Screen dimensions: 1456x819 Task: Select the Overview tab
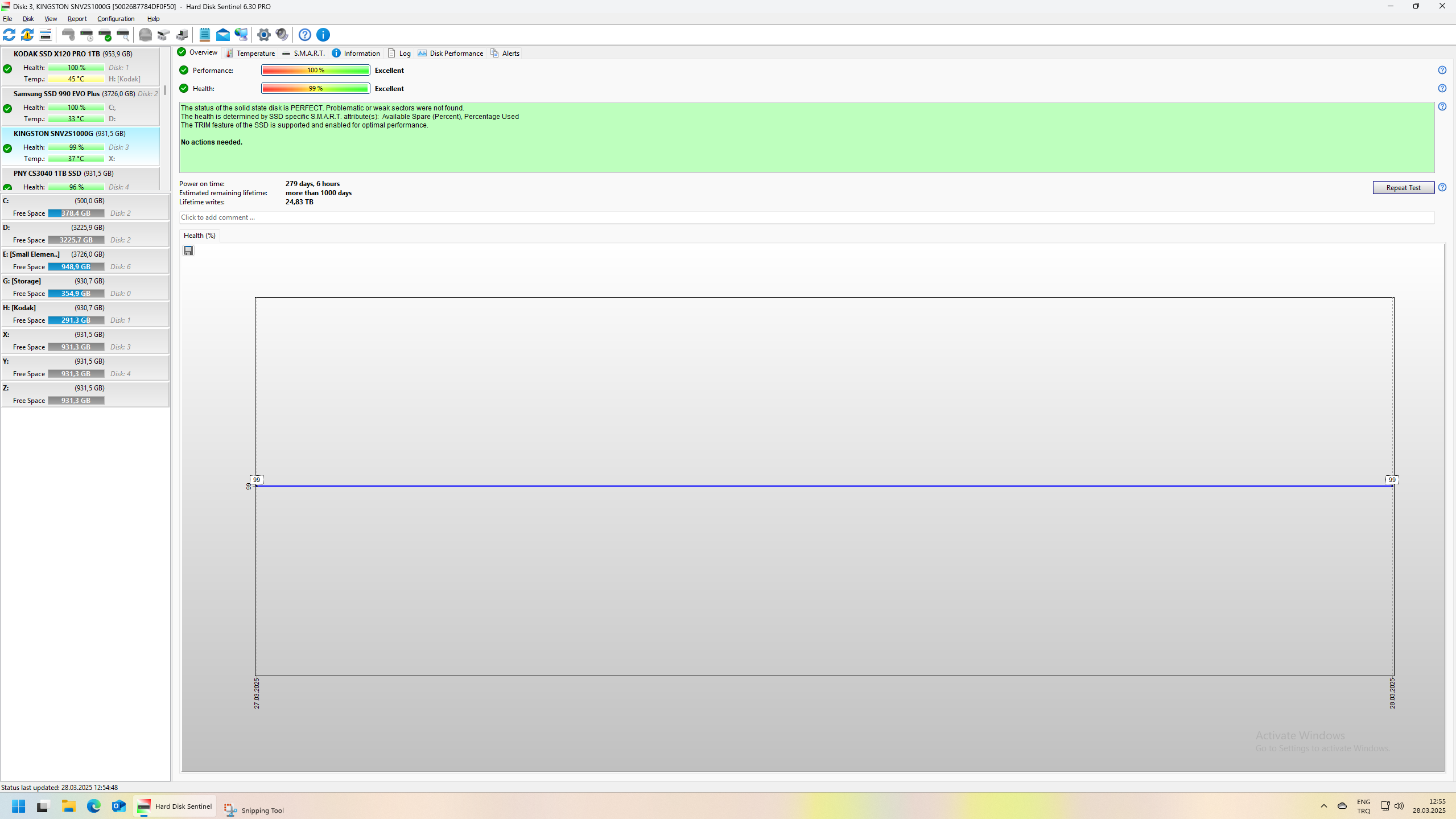click(x=197, y=52)
